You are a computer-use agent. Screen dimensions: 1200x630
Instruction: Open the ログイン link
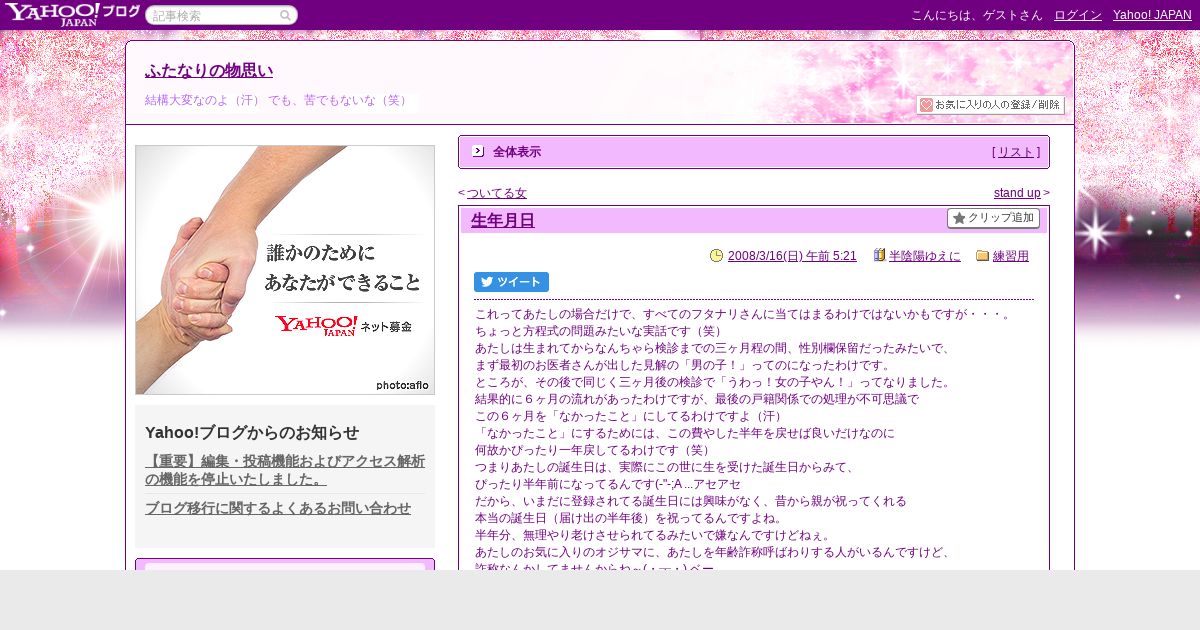(1078, 15)
